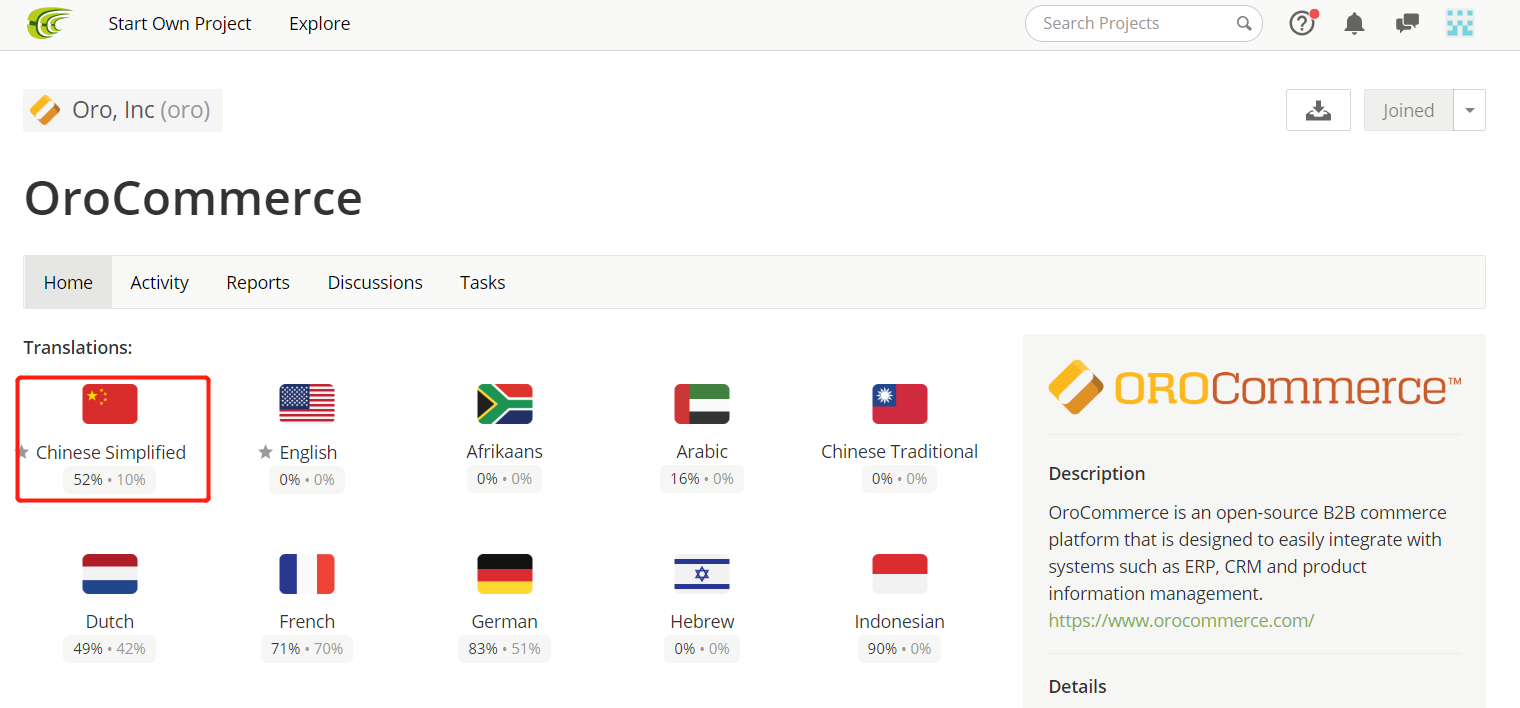The height and width of the screenshot is (708, 1520).
Task: Open the user profile avatar
Action: 1460,23
